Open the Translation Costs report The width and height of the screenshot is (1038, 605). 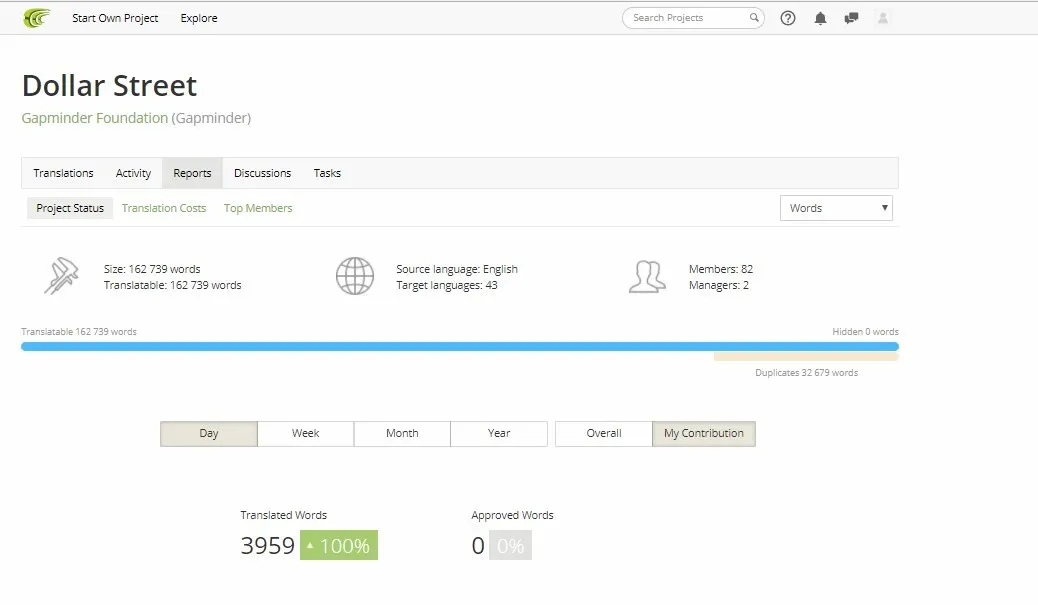[164, 208]
